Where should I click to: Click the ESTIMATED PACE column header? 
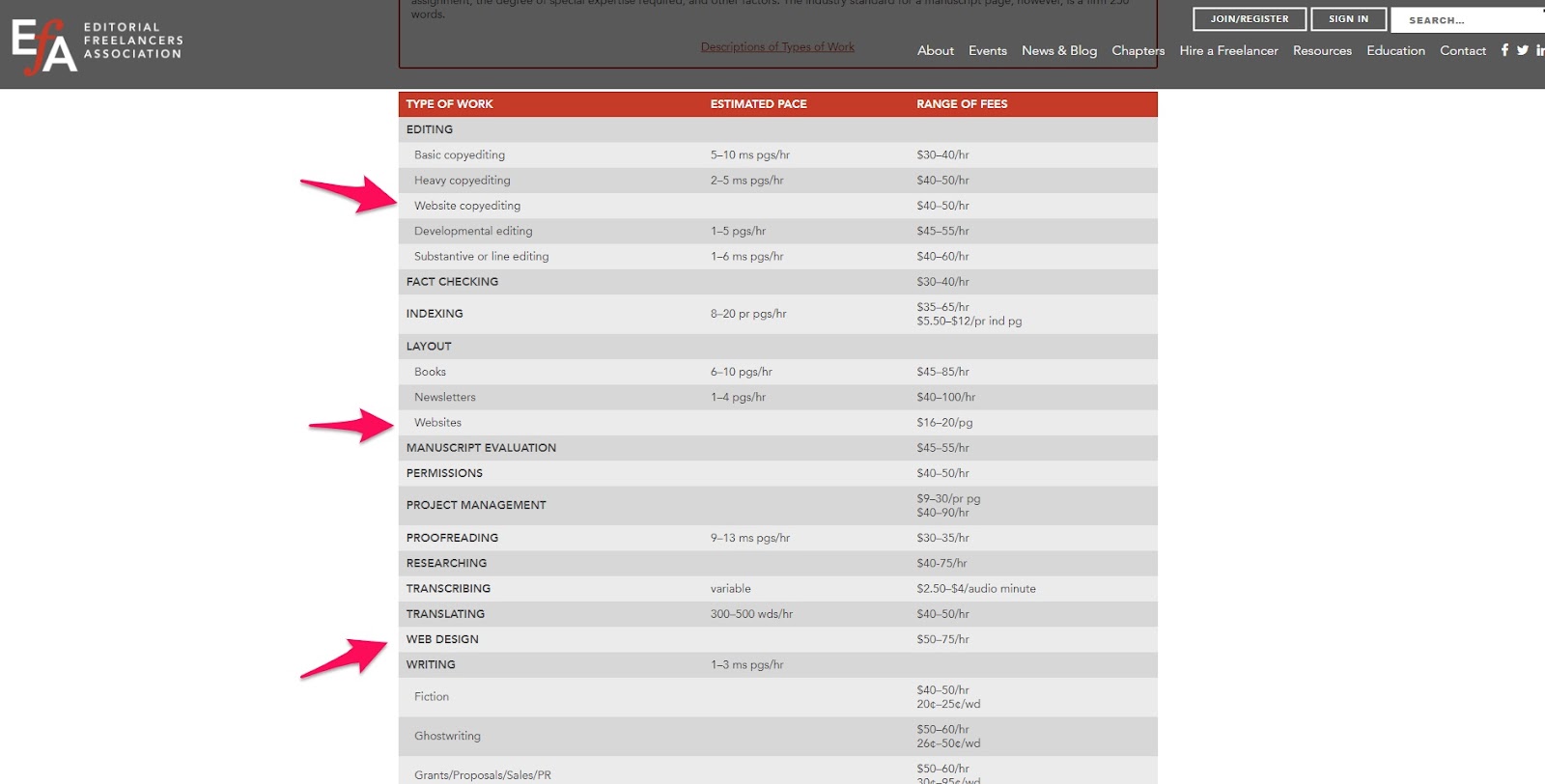click(x=759, y=104)
